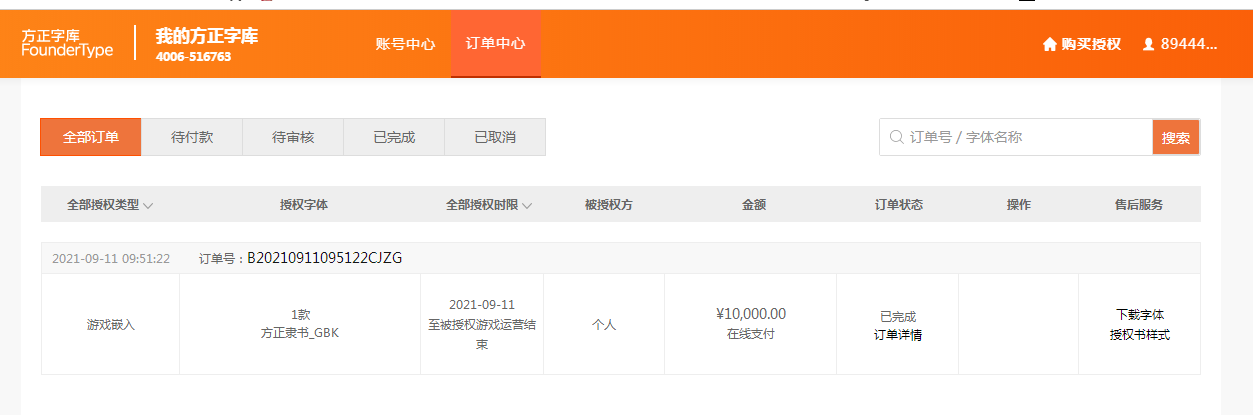Select the 已取消 filter tab

(495, 137)
